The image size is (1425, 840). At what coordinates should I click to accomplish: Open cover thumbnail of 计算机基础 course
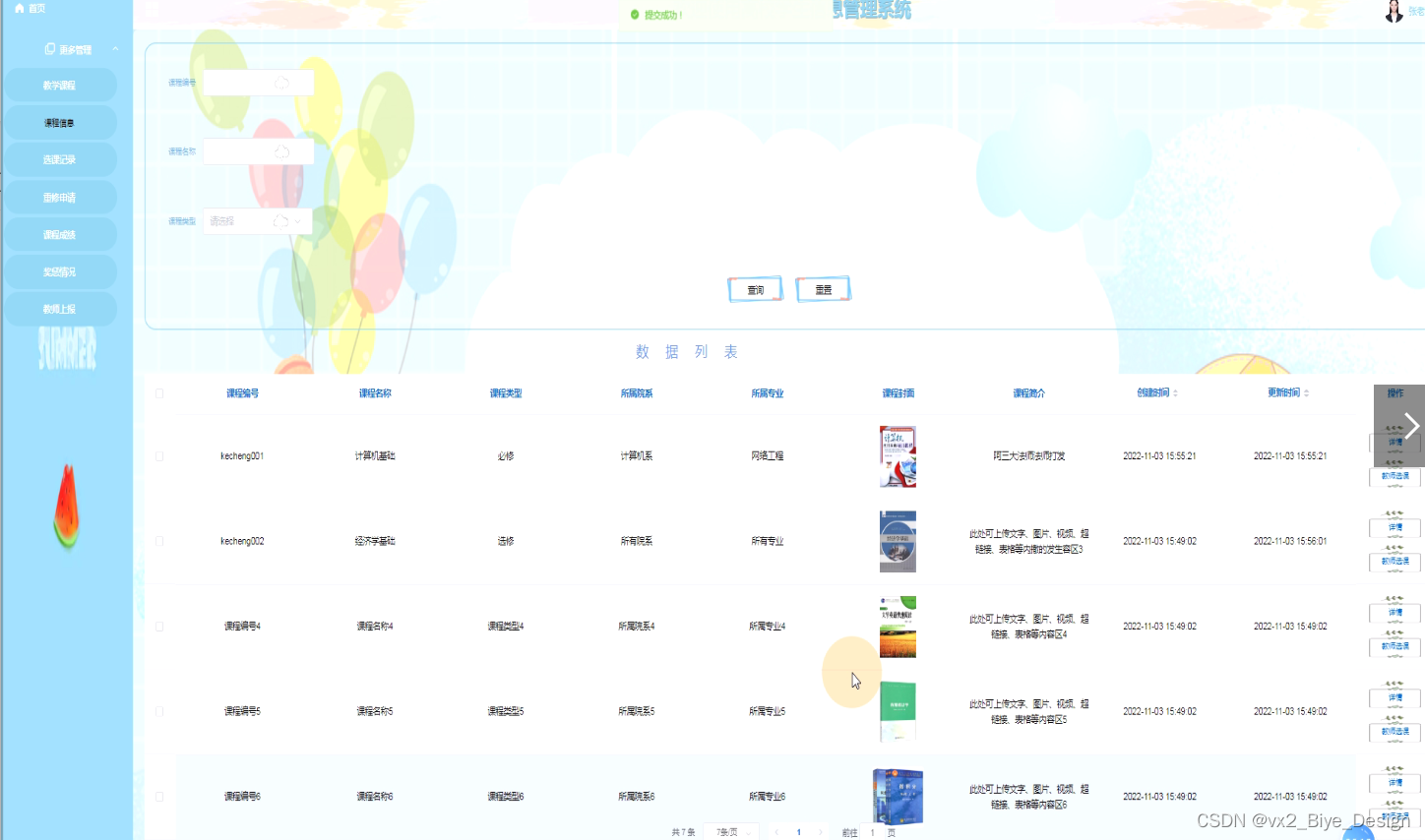click(898, 456)
